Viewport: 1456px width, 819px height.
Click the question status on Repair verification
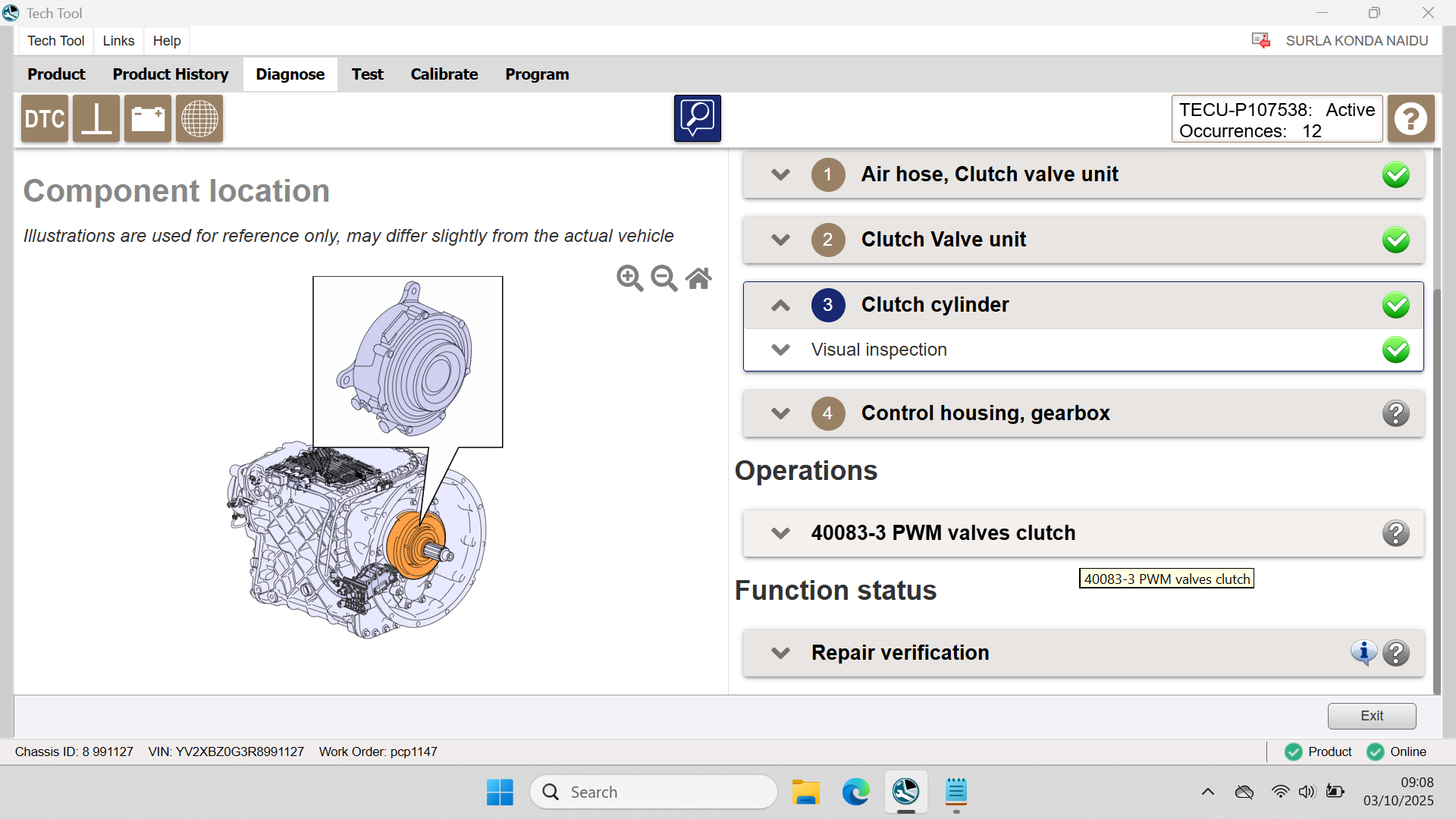[x=1395, y=653]
